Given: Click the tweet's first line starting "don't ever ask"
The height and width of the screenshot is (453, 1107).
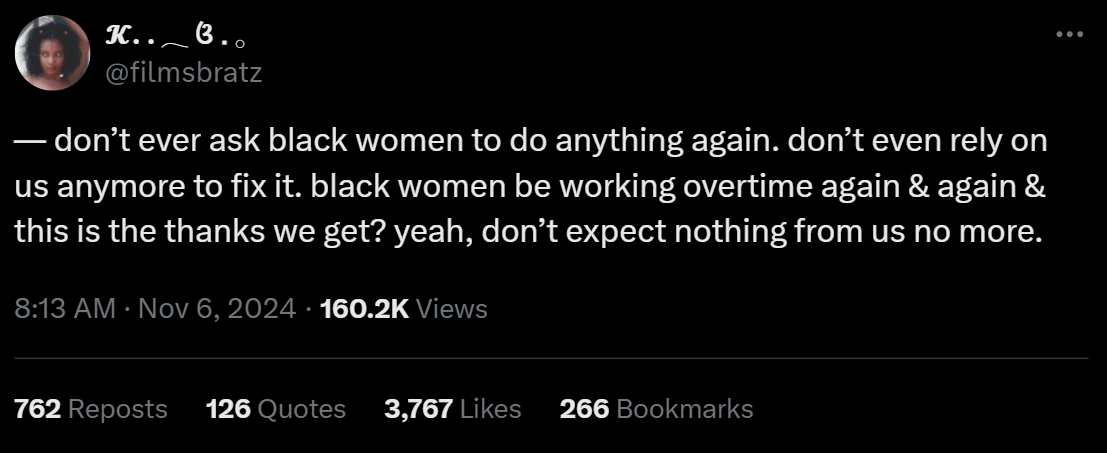Looking at the screenshot, I should [530, 141].
